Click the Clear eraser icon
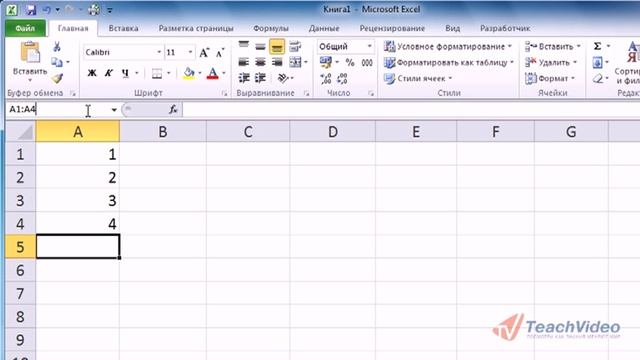Viewport: 640px width, 360px height. pos(598,78)
